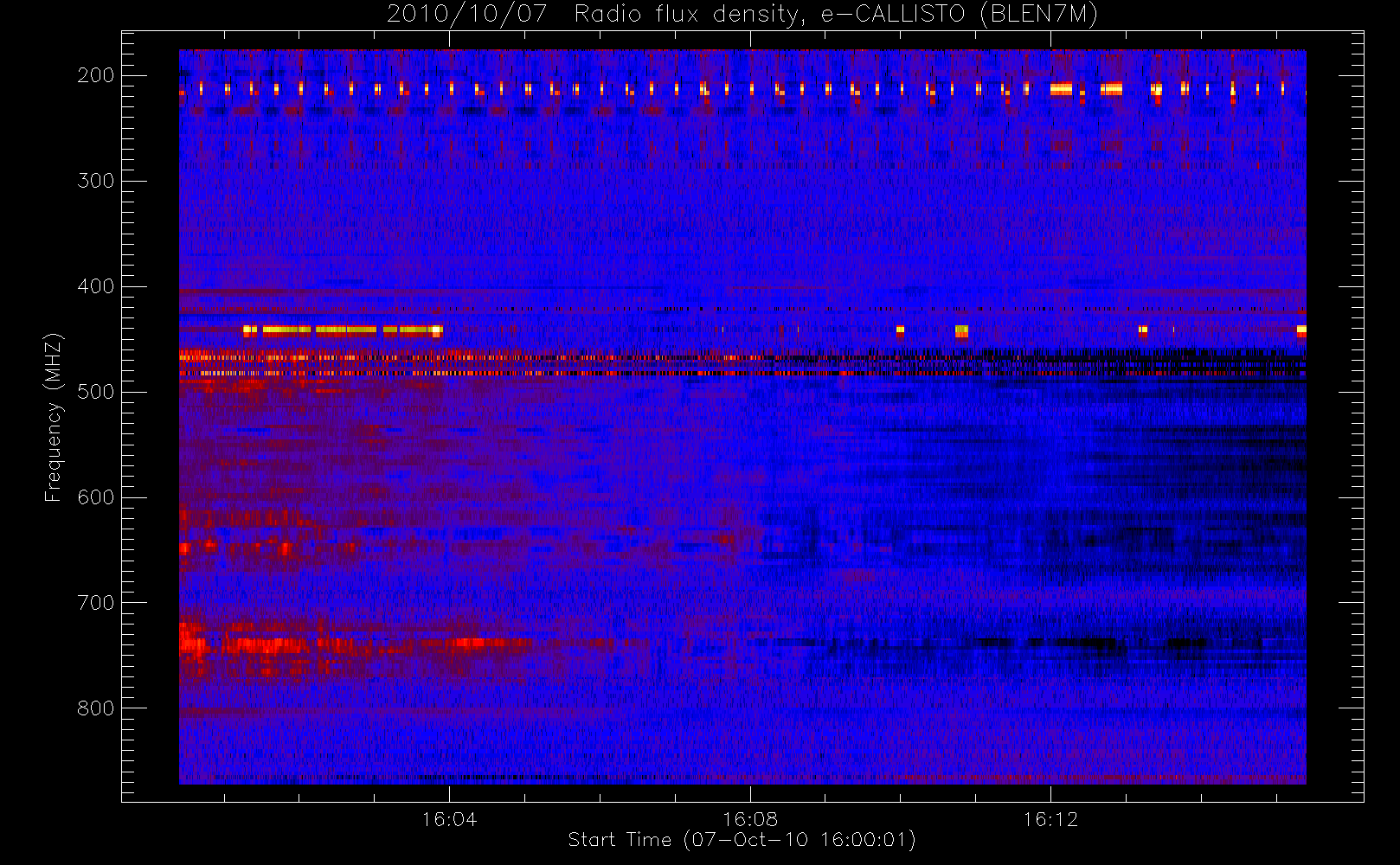Screen dimensions: 1400x865
Task: Click the 16:04 time tick label
Action: 449,819
